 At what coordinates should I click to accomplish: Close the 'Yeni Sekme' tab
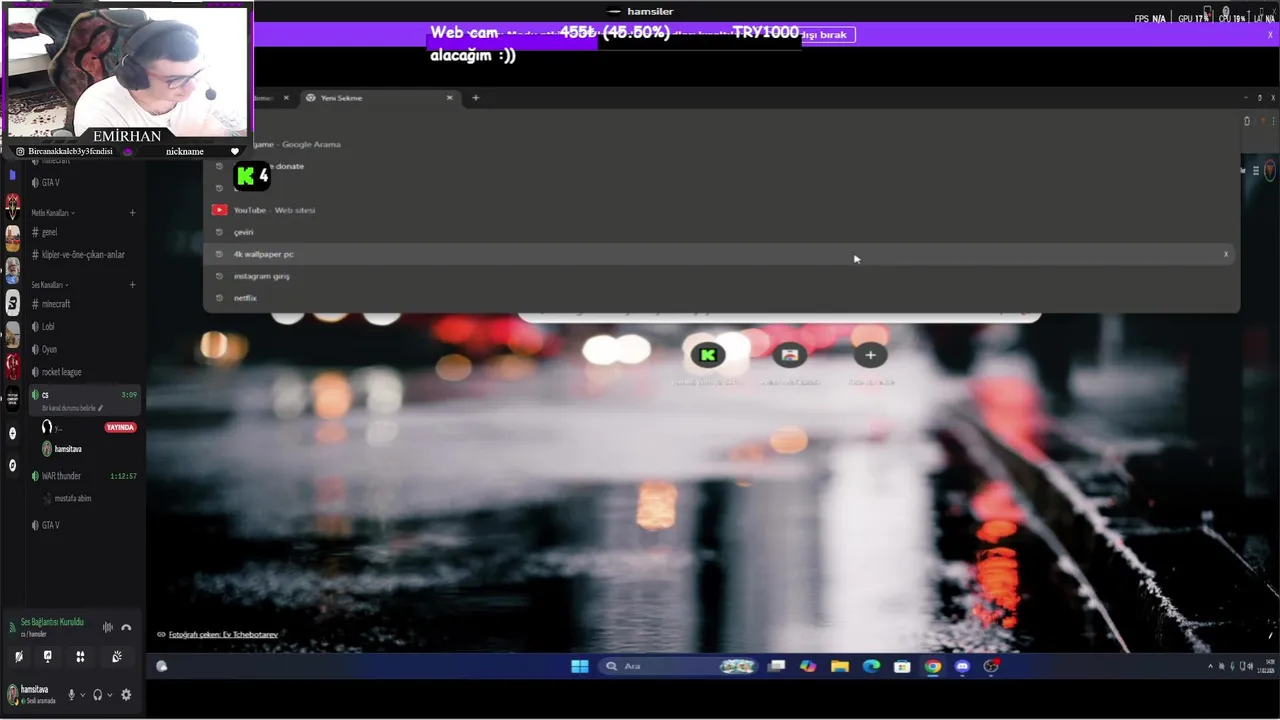pyautogui.click(x=449, y=98)
